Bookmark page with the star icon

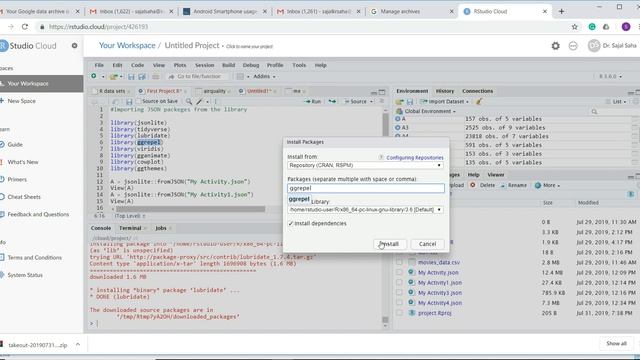pyautogui.click(x=575, y=27)
